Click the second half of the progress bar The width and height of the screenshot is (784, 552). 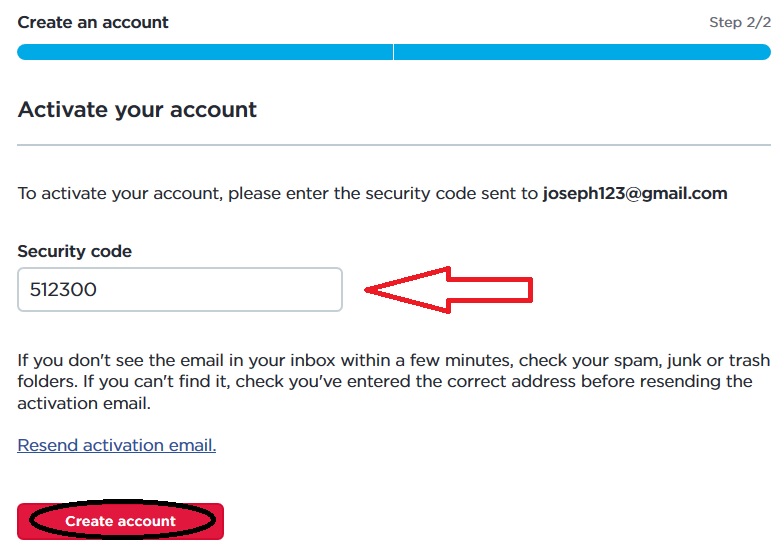point(582,52)
